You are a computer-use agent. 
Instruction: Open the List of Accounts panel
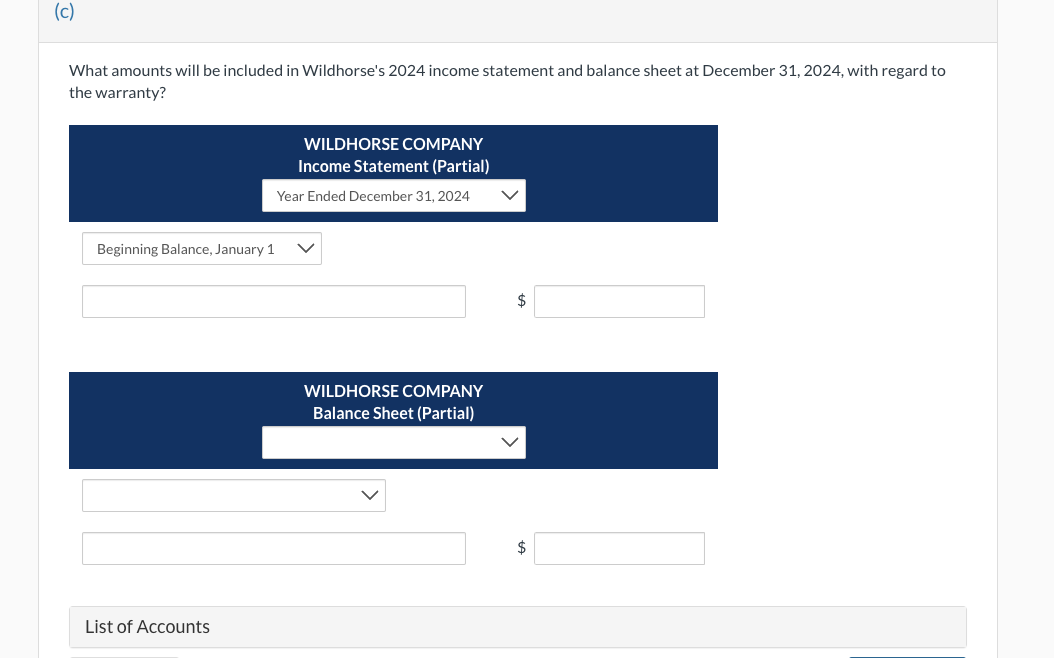click(147, 627)
